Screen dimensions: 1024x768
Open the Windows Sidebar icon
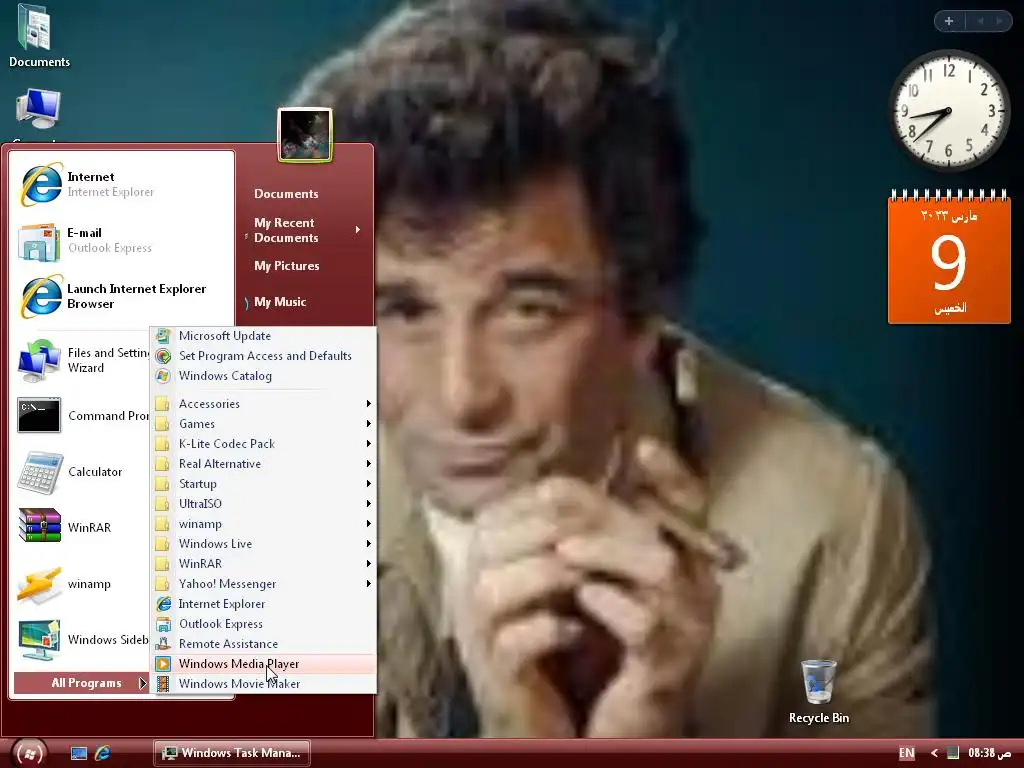pos(39,640)
